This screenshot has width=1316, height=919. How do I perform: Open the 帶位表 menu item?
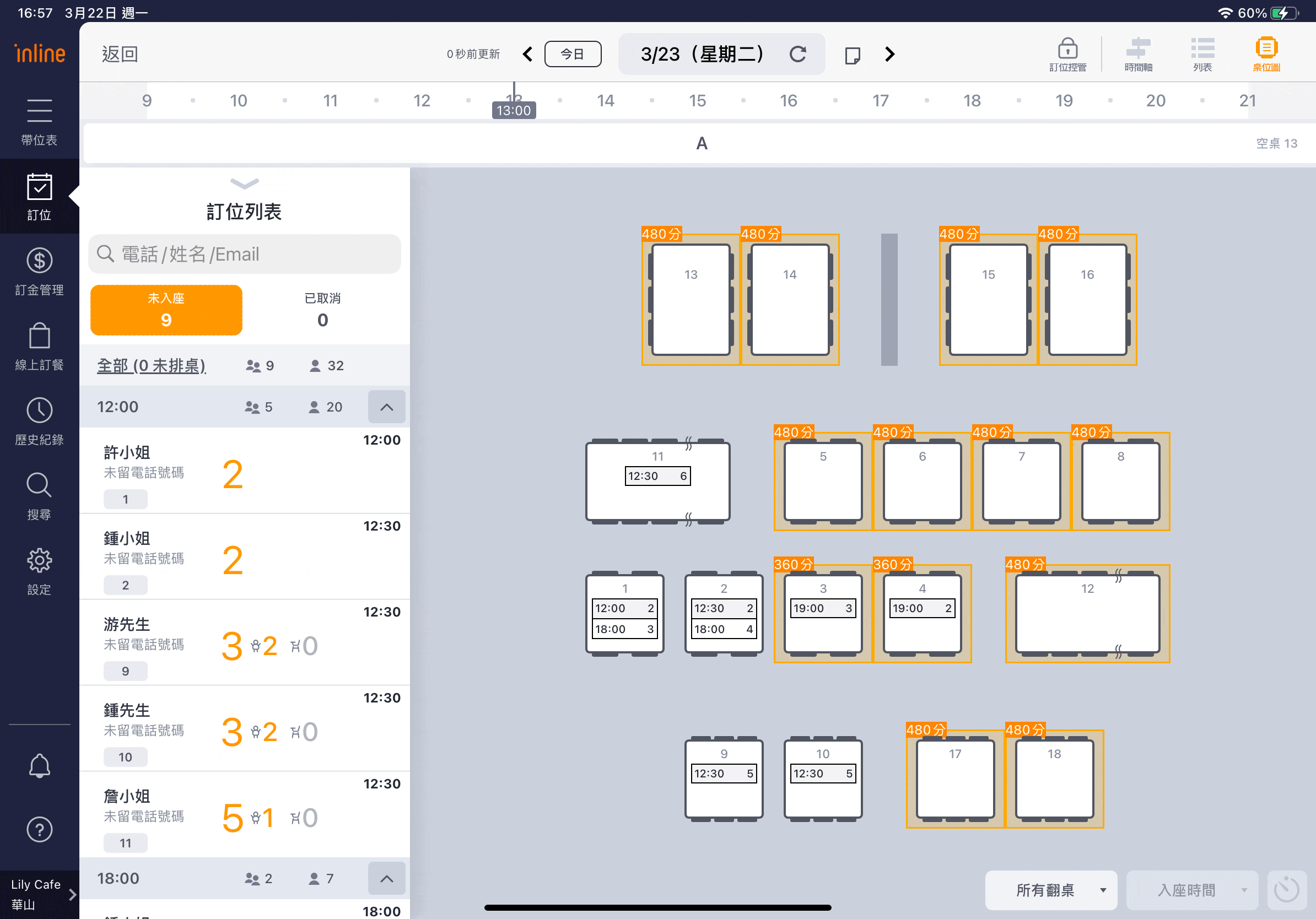pyautogui.click(x=39, y=121)
